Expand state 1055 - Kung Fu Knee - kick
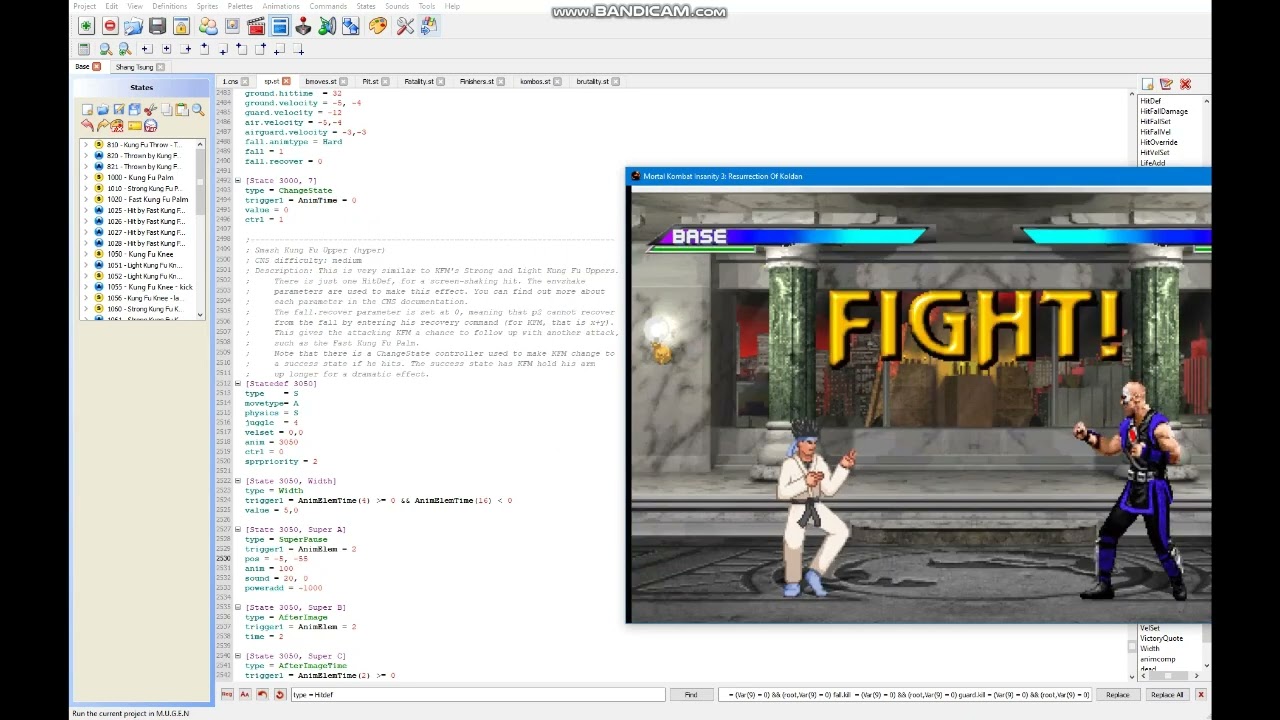This screenshot has width=1280, height=720. coord(87,287)
